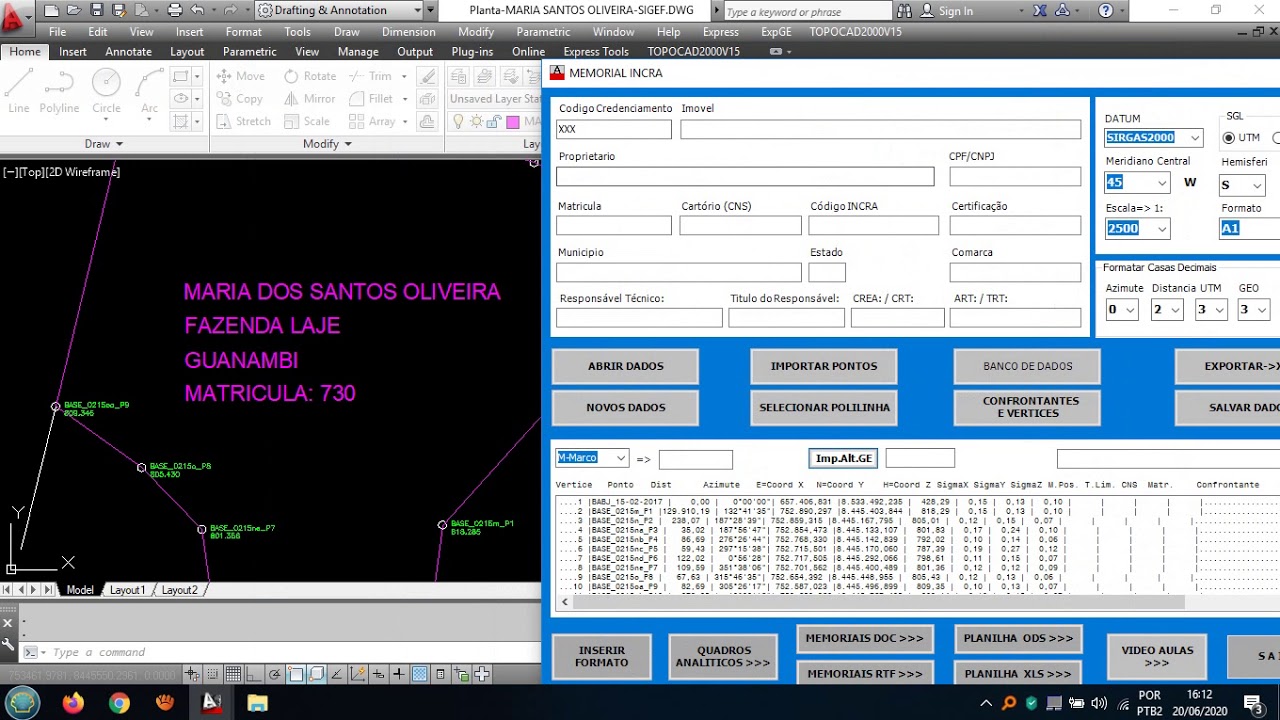Screen dimensions: 1280x720
Task: Click the IMPORTAR PONTOS button
Action: coord(824,366)
